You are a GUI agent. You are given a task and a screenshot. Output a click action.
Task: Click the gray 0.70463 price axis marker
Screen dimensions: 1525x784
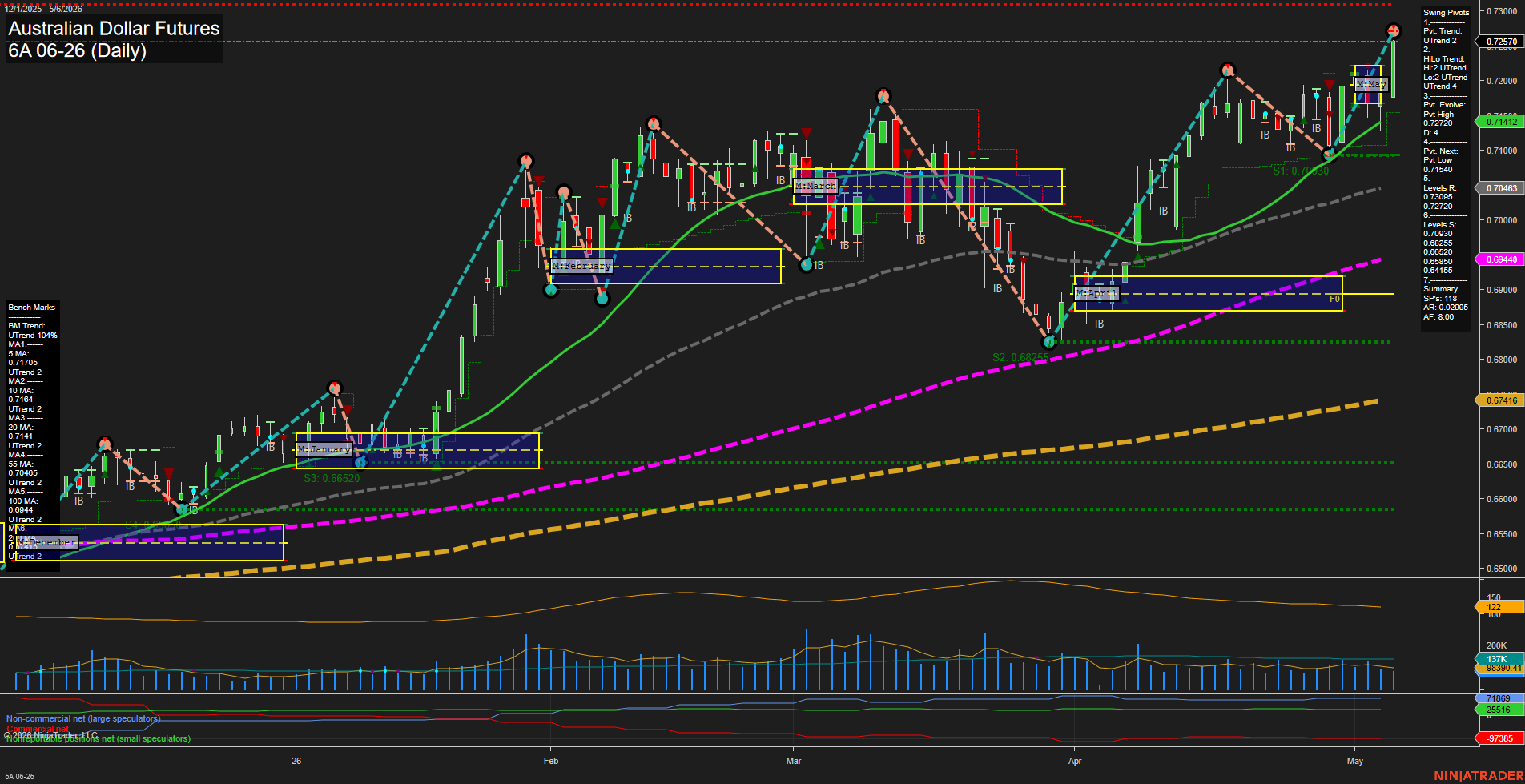tap(1501, 188)
